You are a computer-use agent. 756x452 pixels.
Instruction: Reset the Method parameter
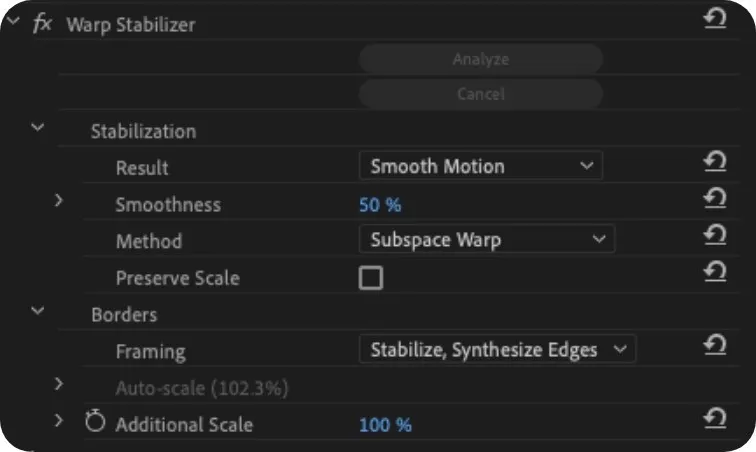click(715, 235)
